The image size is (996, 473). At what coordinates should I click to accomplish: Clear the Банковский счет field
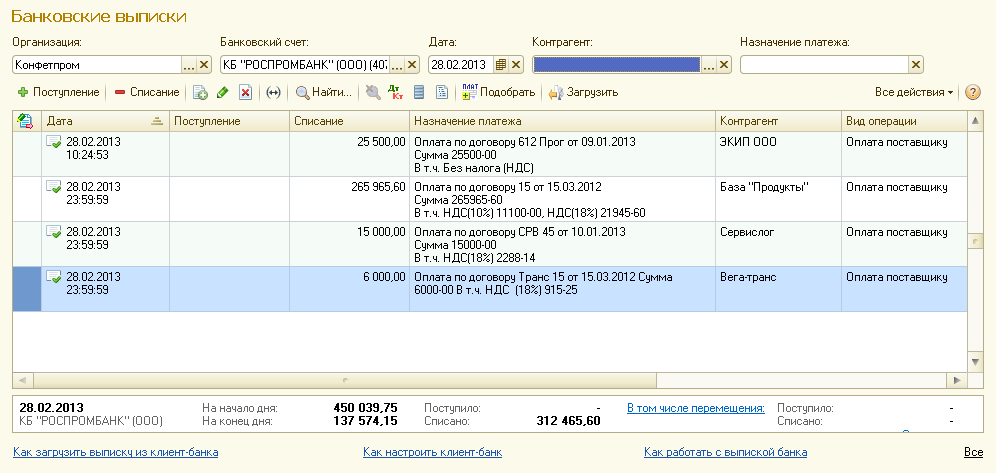(x=412, y=65)
